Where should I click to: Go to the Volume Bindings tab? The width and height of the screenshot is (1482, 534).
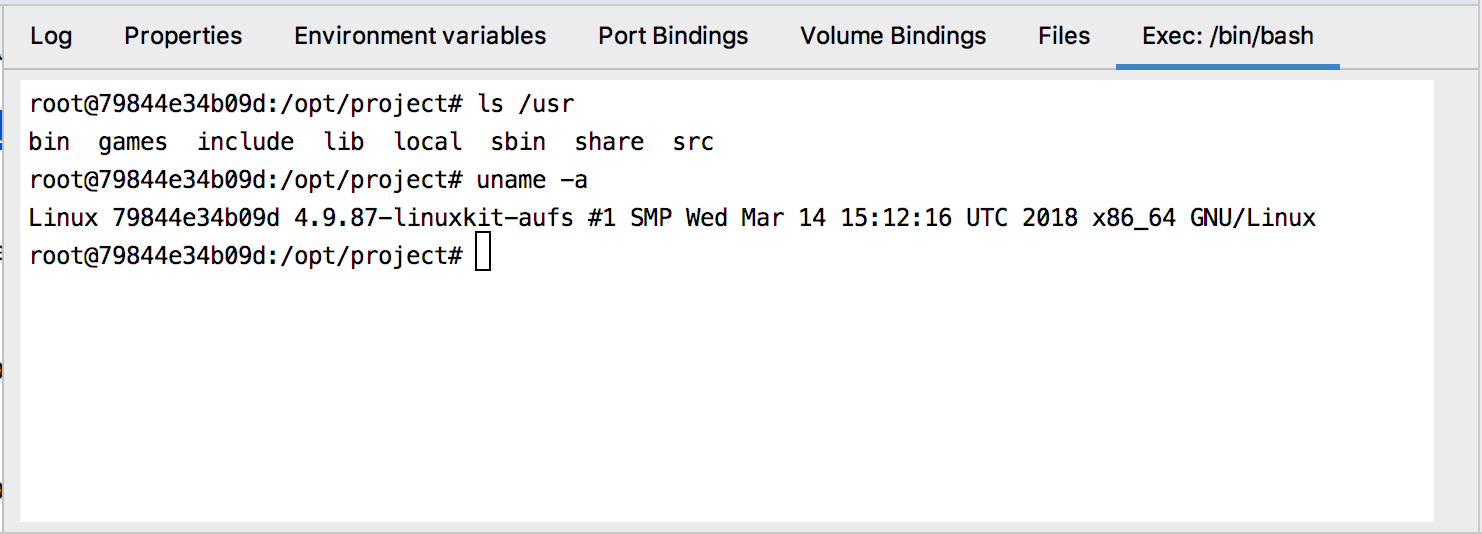(x=893, y=36)
